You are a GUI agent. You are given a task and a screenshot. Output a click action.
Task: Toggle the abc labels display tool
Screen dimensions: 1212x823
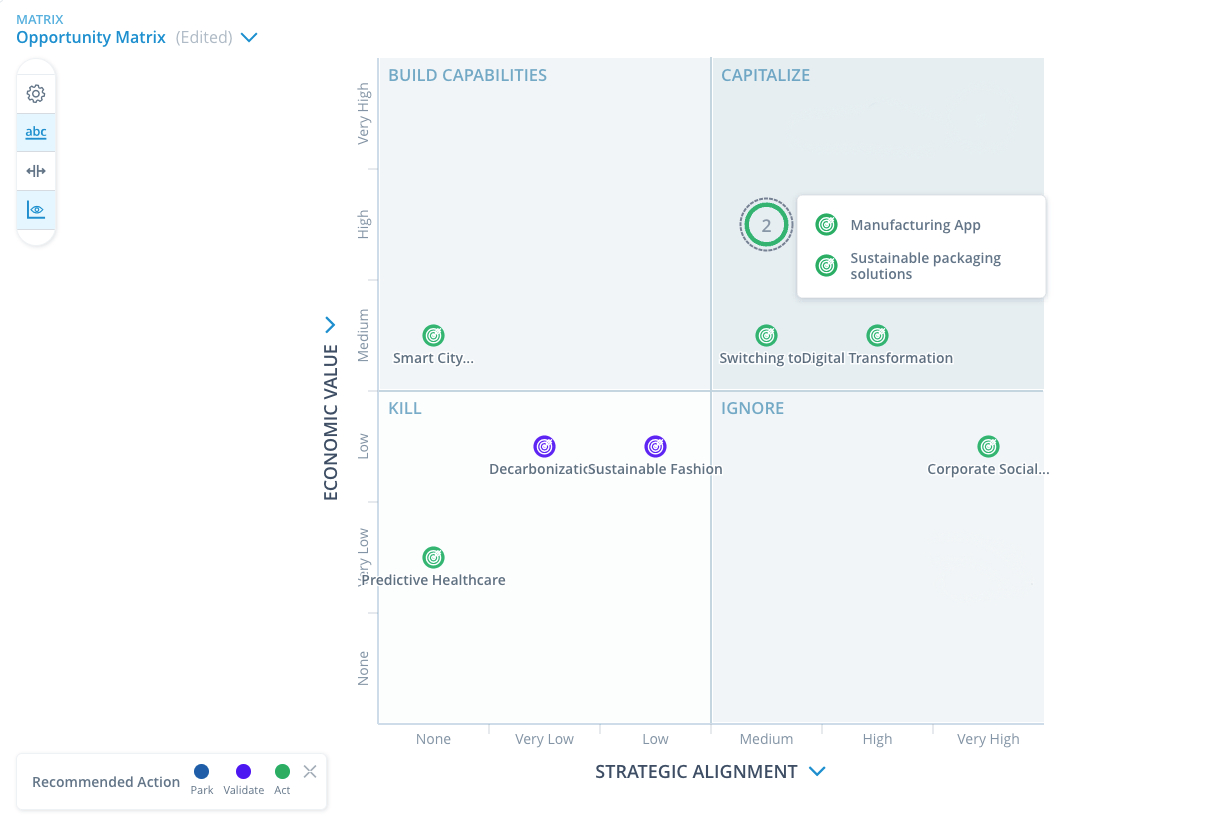(x=36, y=131)
